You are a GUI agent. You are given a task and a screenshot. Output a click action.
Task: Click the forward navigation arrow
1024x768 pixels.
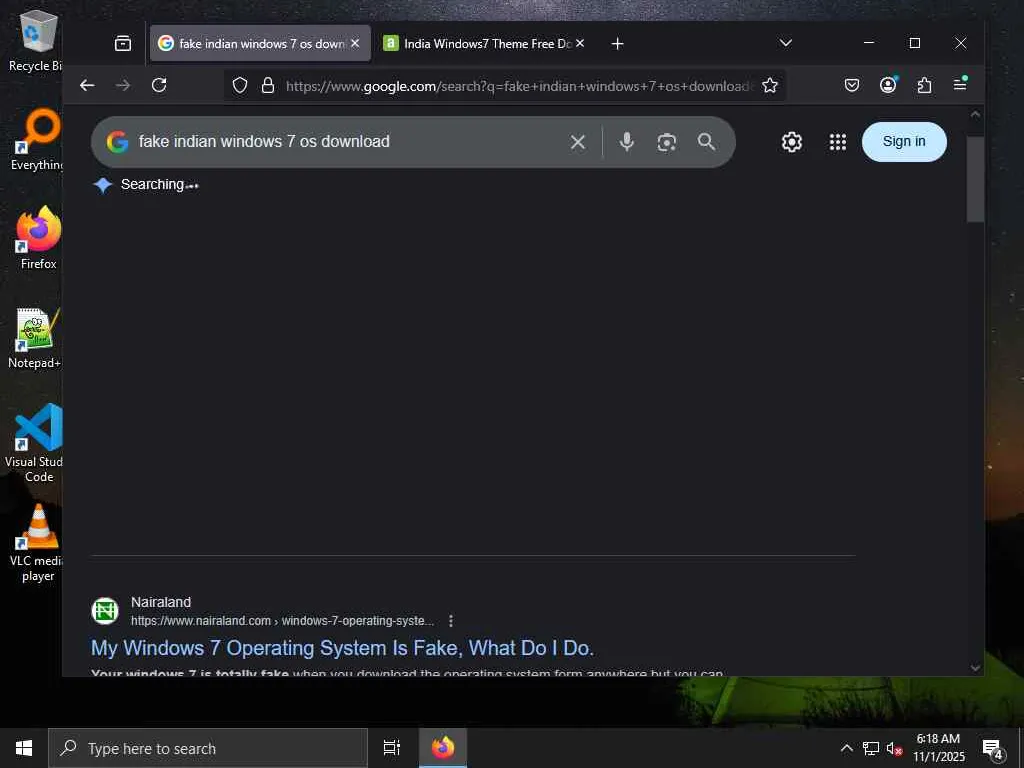(x=123, y=86)
